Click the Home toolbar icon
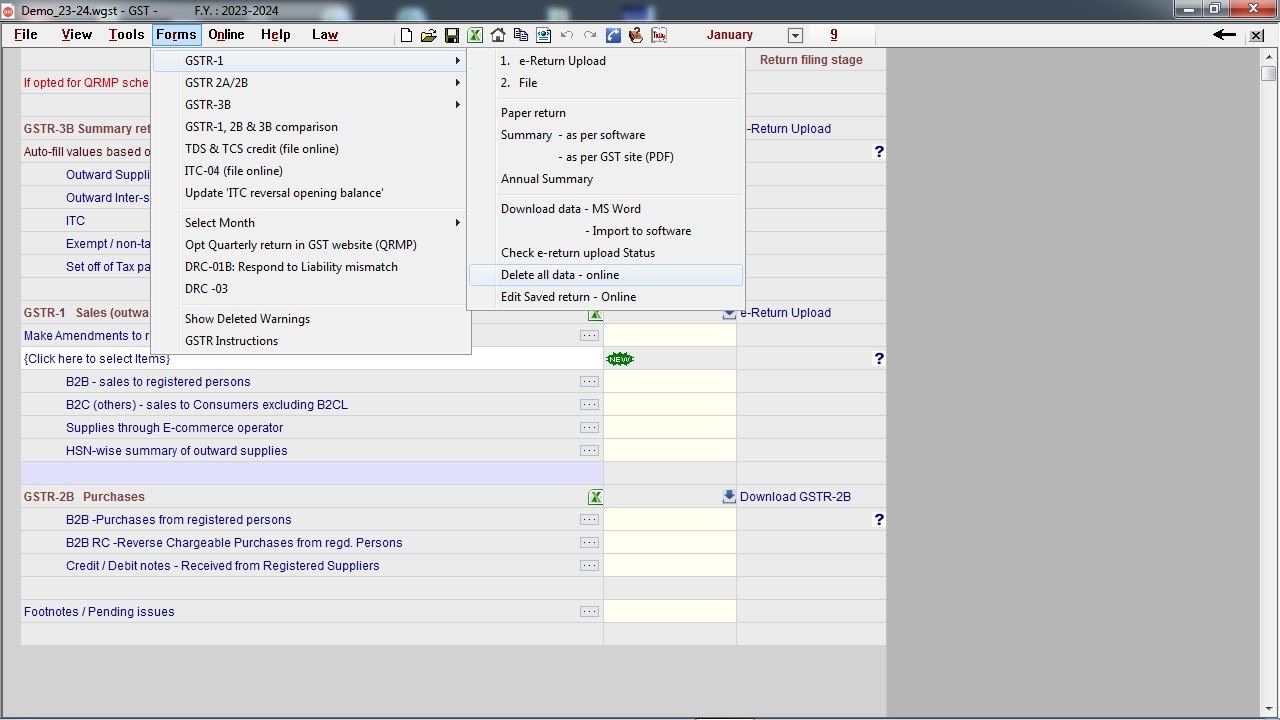Viewport: 1280px width, 720px height. point(498,35)
